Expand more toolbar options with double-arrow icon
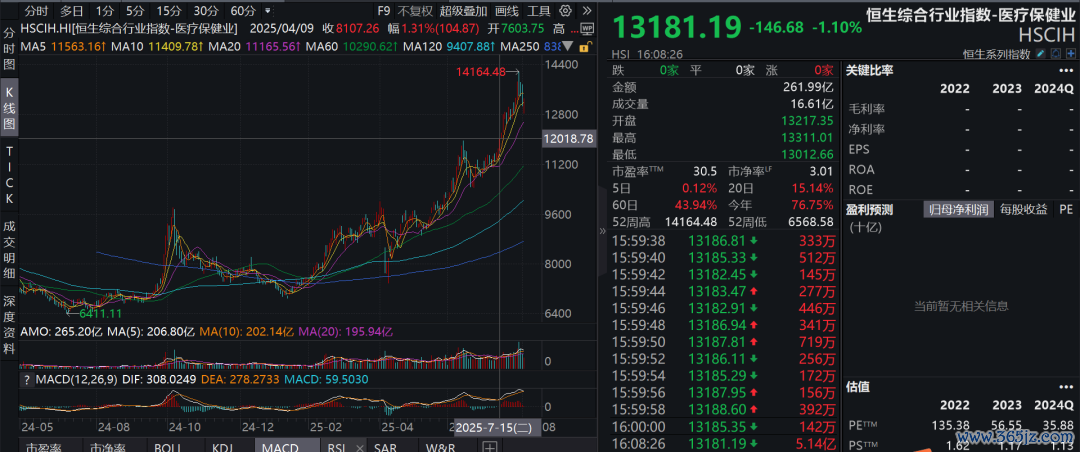Image resolution: width=1080 pixels, height=452 pixels. [587, 10]
